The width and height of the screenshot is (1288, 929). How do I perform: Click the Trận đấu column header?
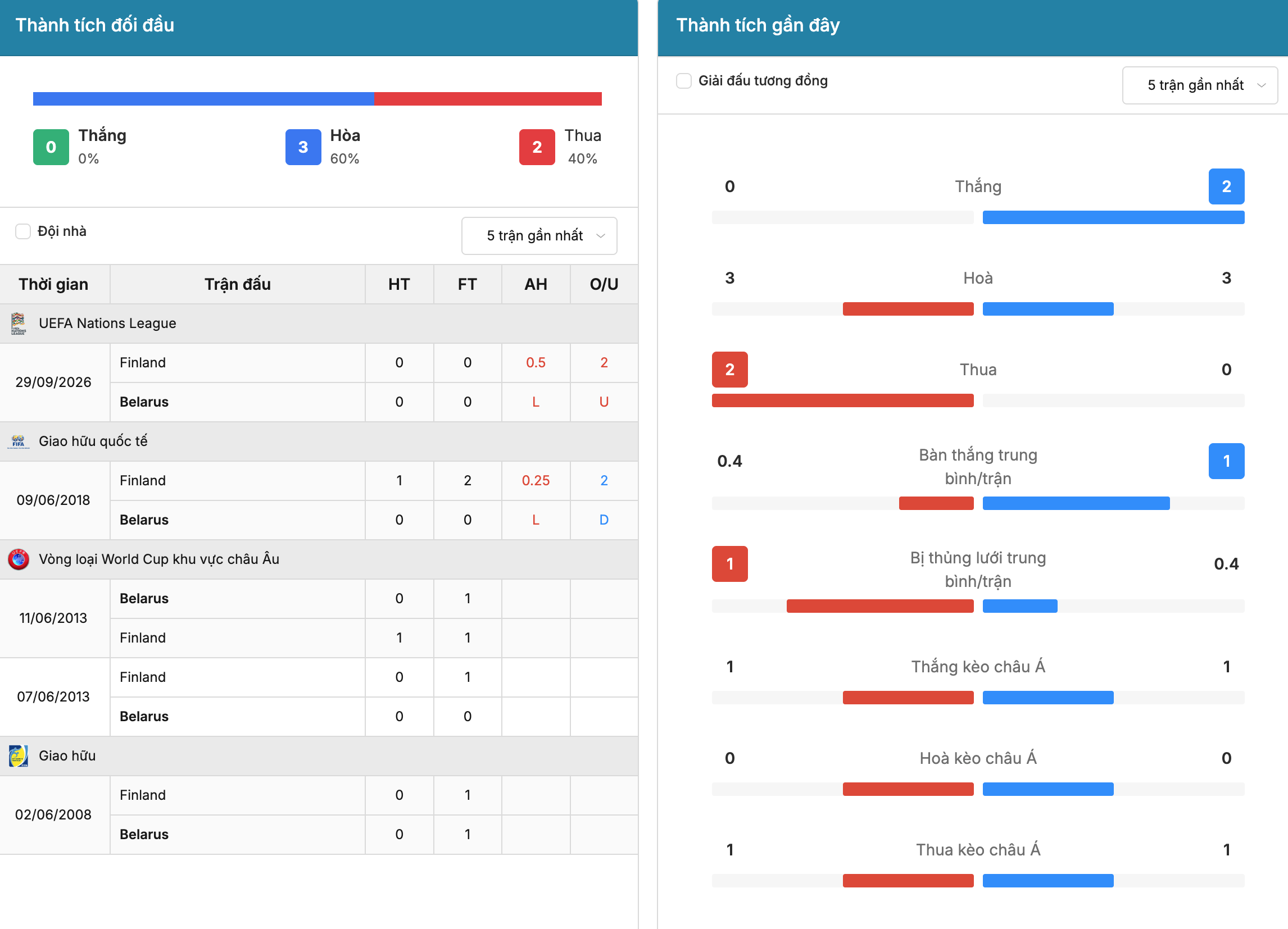237,284
